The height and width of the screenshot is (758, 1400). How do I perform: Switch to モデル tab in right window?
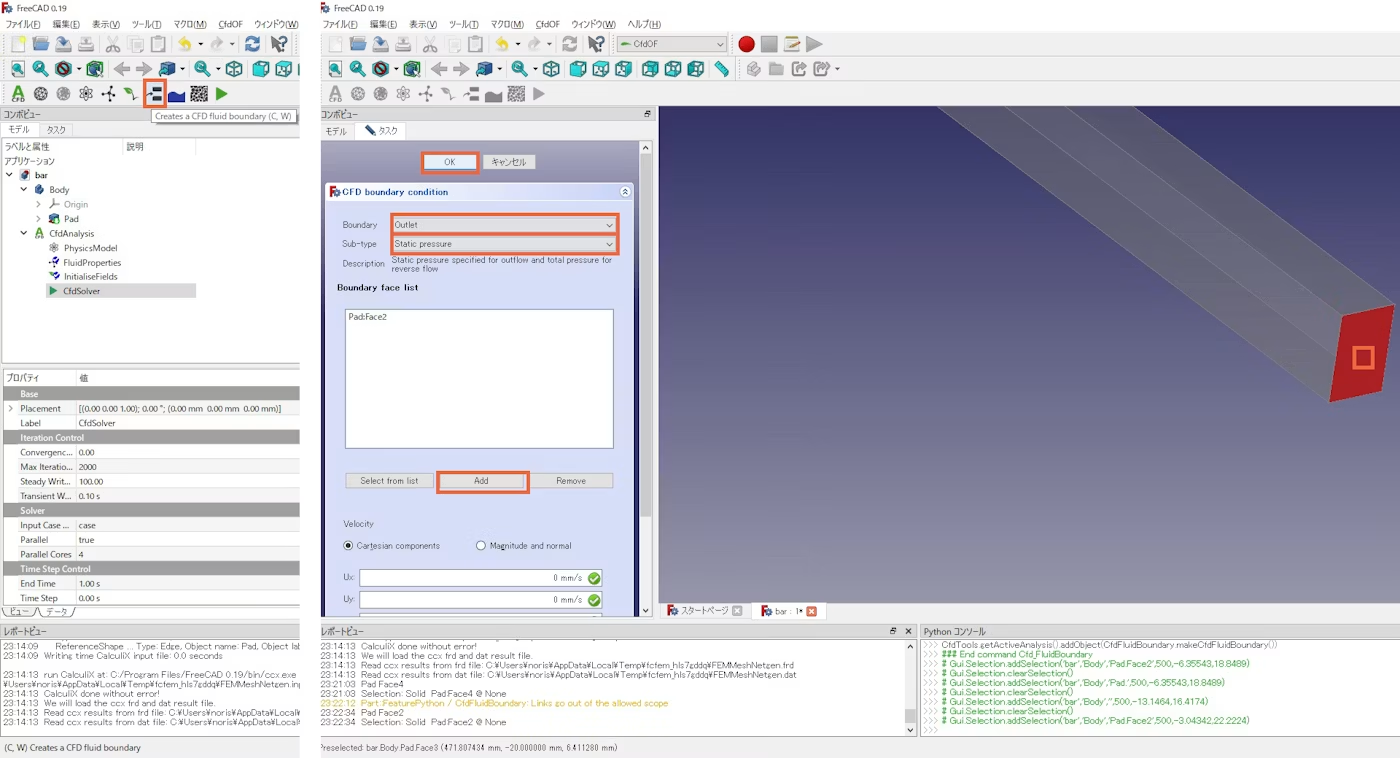pos(336,131)
